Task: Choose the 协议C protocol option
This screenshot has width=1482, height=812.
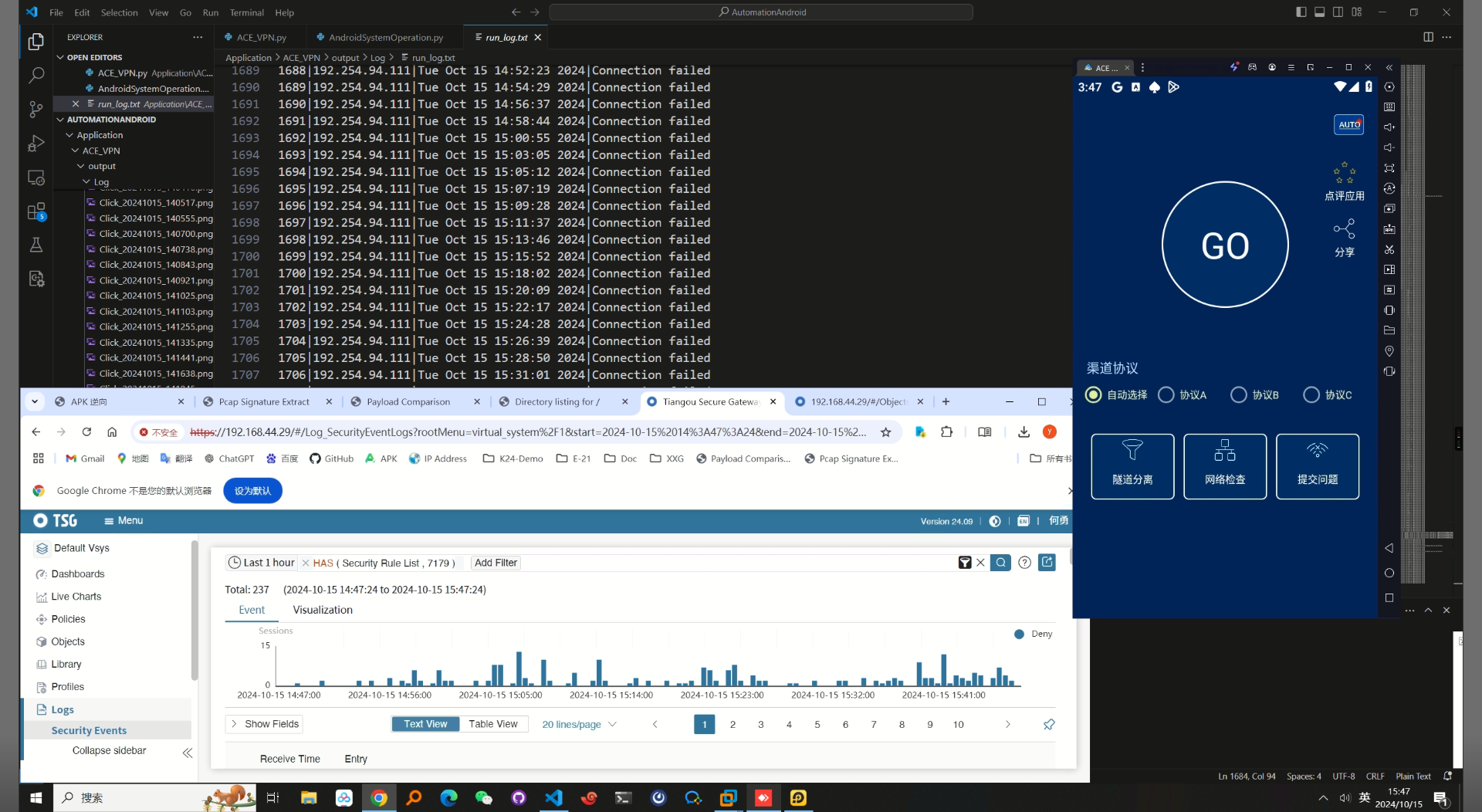Action: point(1311,395)
